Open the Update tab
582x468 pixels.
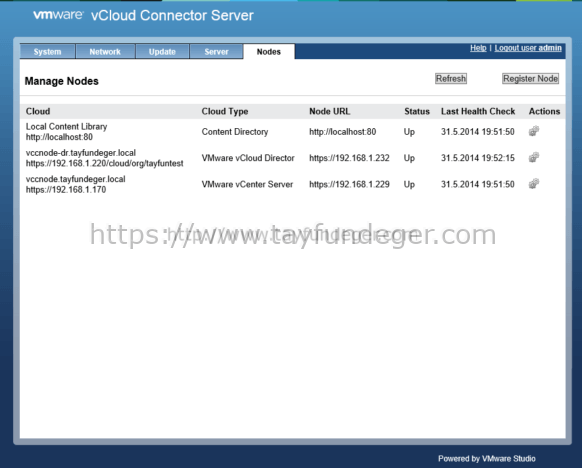(162, 52)
